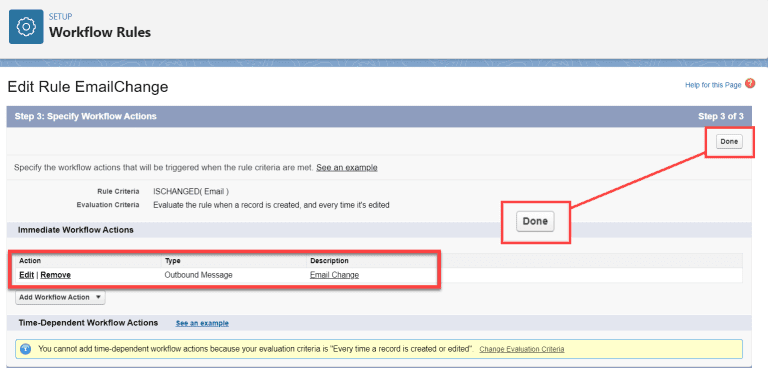768x379 pixels.
Task: Click Remove for the Outbound Message action
Action: coord(55,275)
